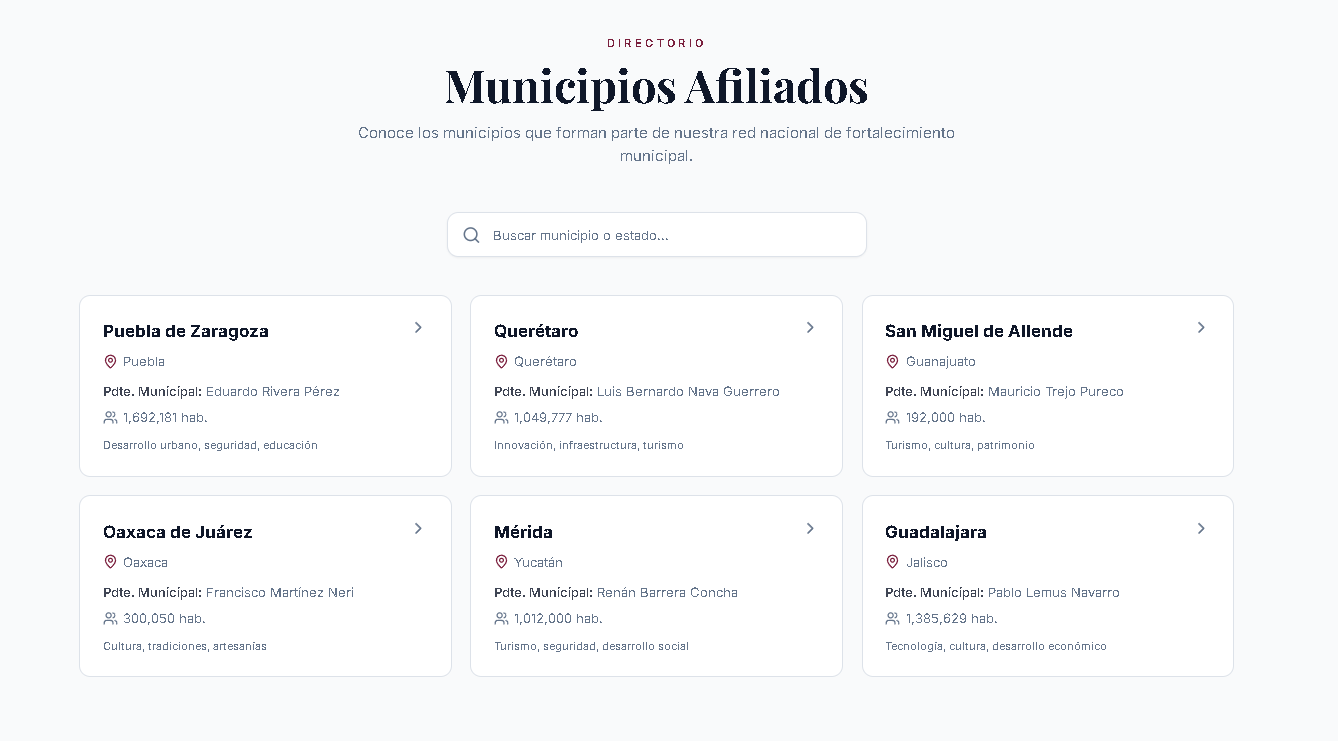Focus the Buscar municipio o estado field
The image size is (1338, 741).
coord(670,235)
